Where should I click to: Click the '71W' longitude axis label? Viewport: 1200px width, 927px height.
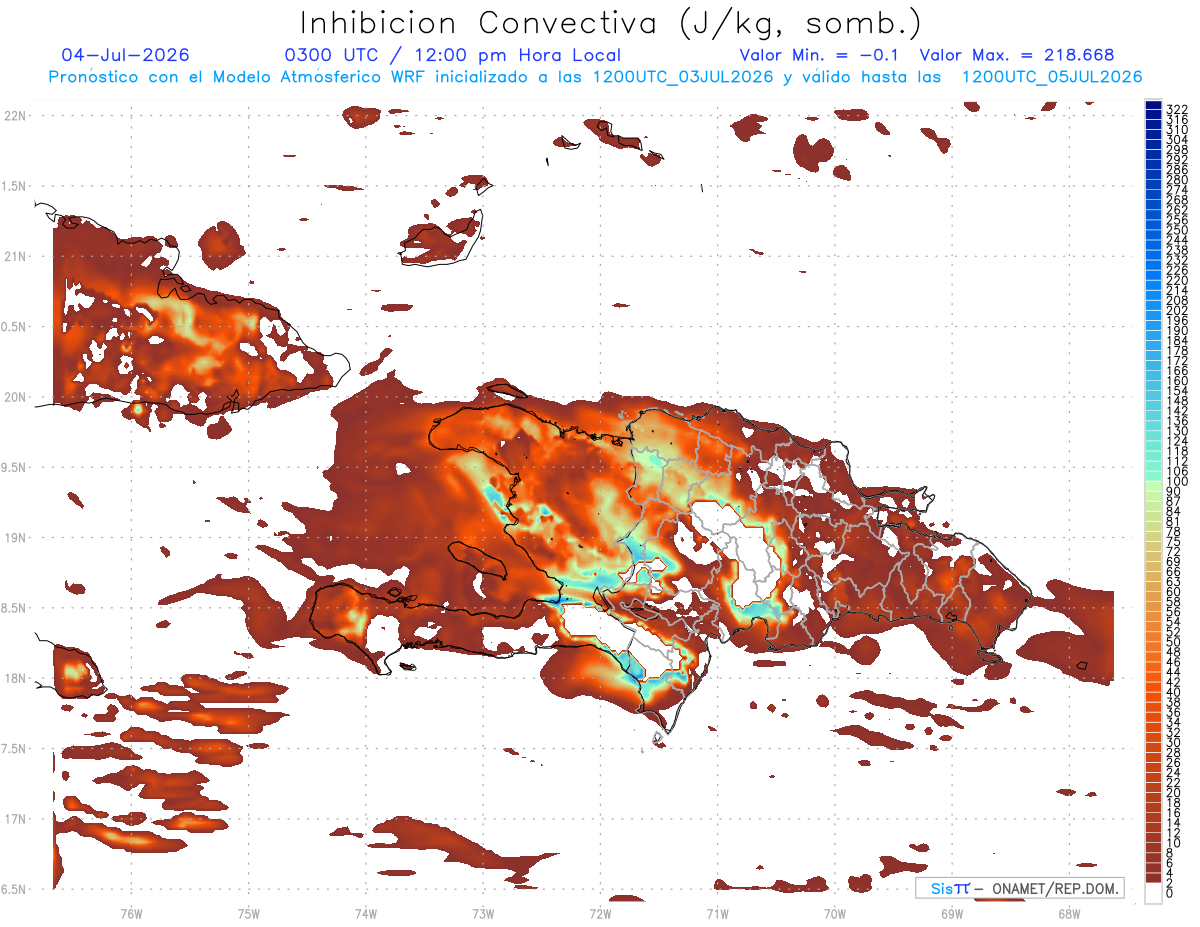tap(717, 914)
